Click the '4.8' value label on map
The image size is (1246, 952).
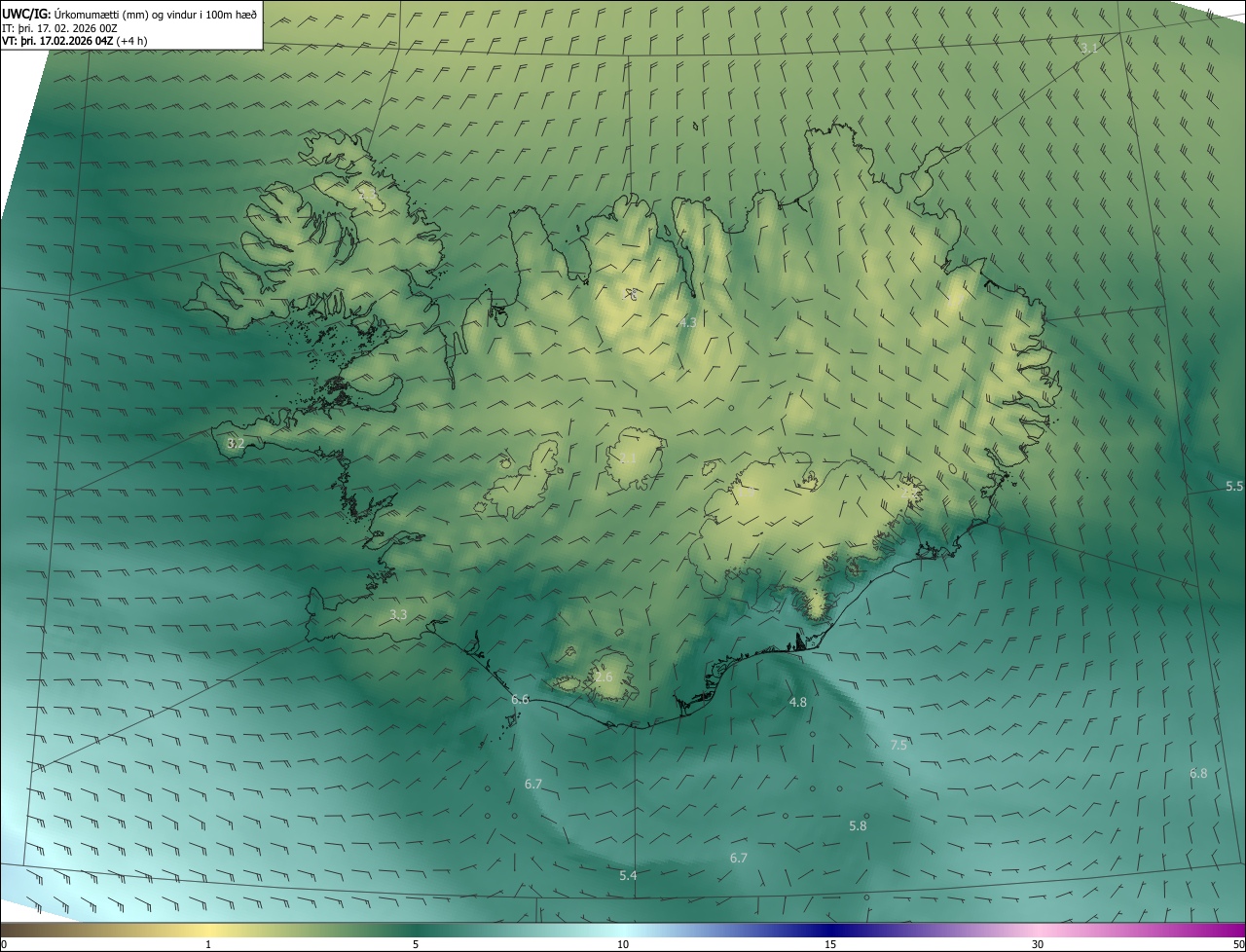pos(797,702)
